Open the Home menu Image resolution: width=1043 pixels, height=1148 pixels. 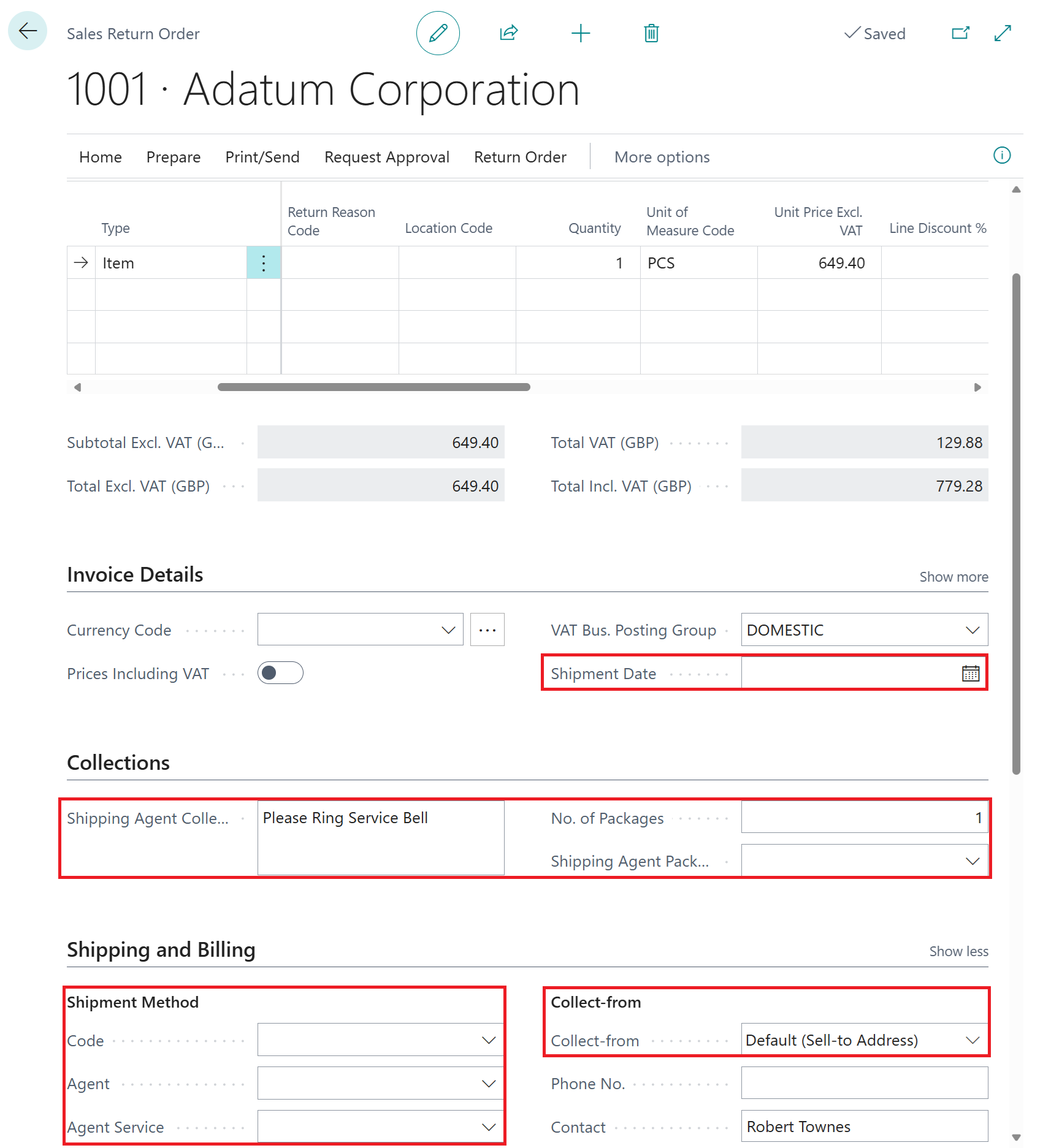point(101,157)
